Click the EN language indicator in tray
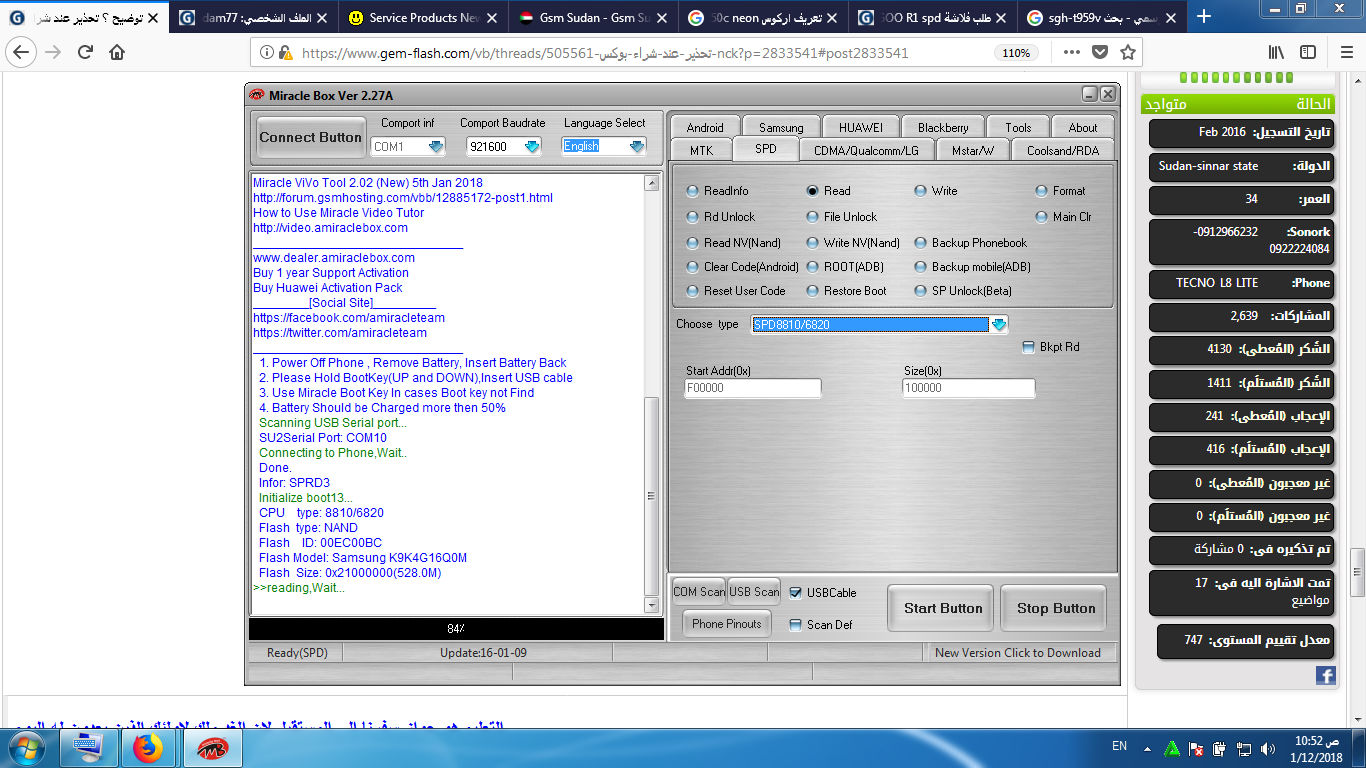This screenshot has height=768, width=1366. tap(1120, 746)
